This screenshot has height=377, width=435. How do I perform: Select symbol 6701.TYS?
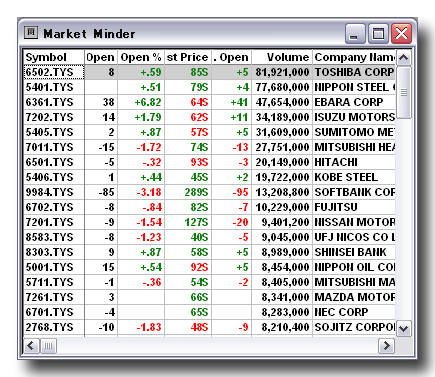49,312
